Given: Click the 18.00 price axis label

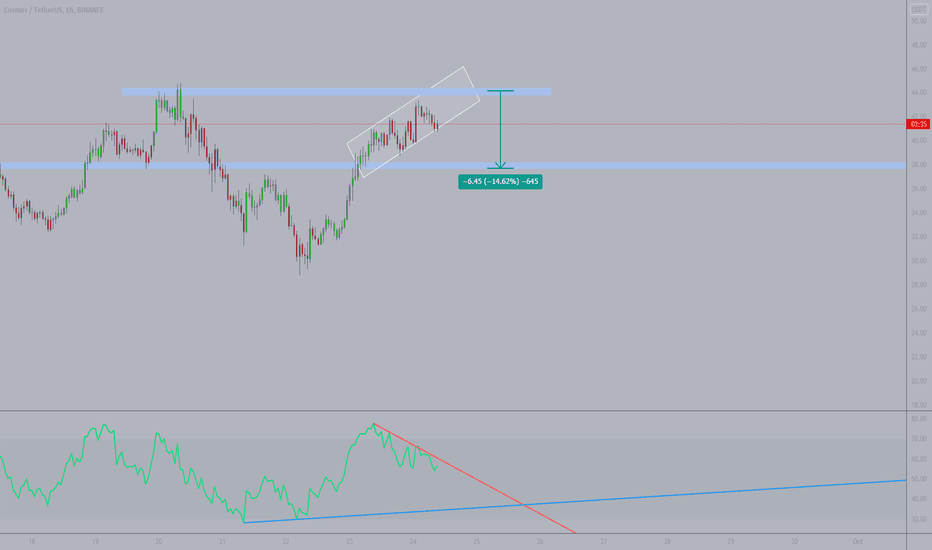Looking at the screenshot, I should [919, 405].
